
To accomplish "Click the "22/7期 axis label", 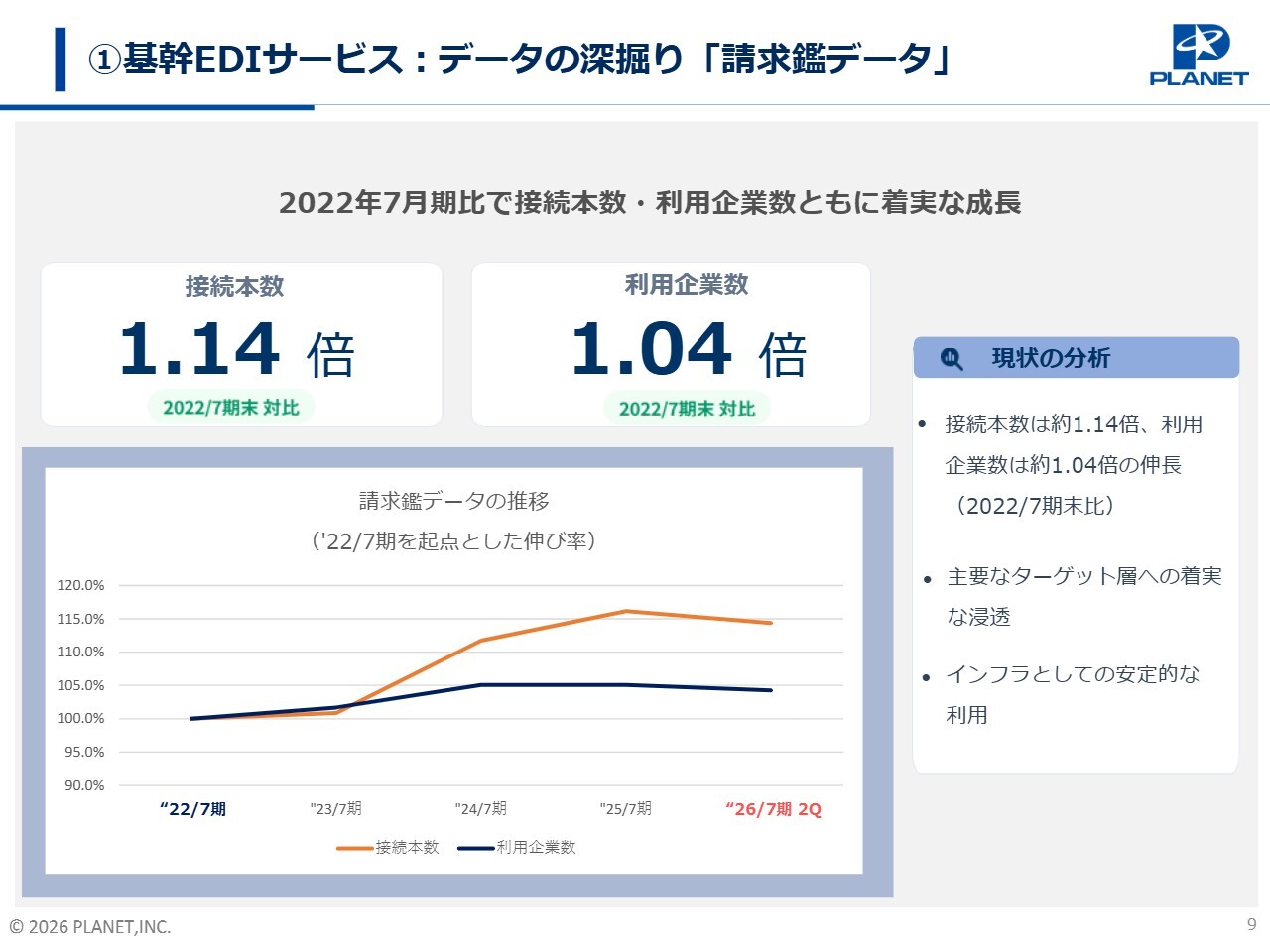I will pos(192,809).
